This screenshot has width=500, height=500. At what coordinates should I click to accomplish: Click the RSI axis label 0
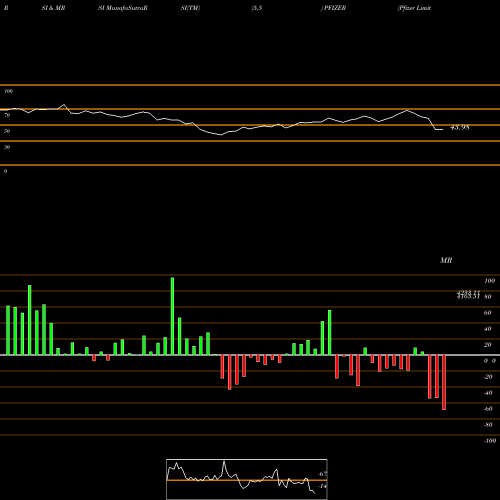pos(5,171)
